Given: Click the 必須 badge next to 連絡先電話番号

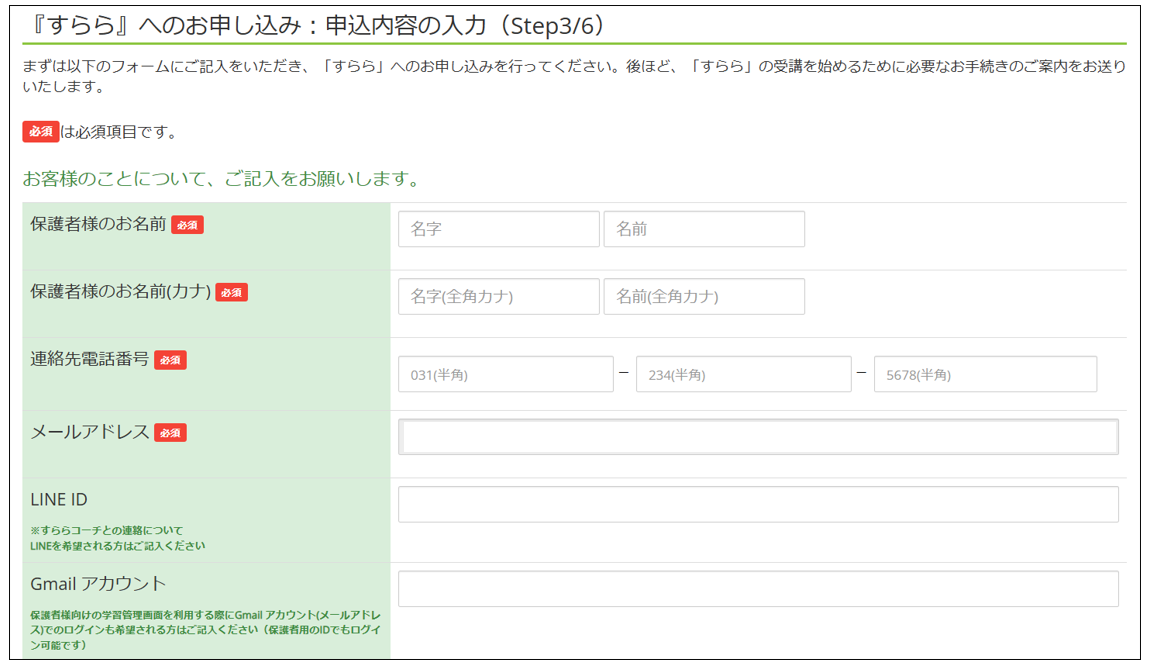Looking at the screenshot, I should coord(170,360).
